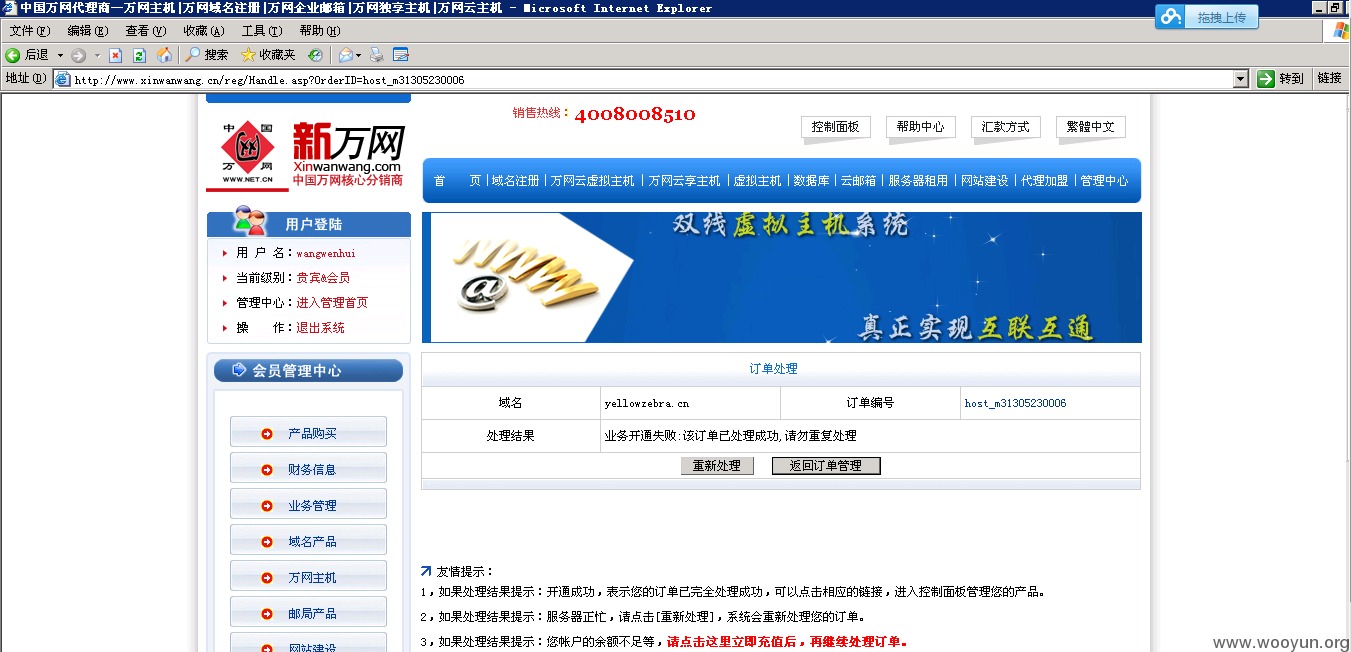Open 虚拟主机 navigation item
This screenshot has width=1351, height=652.
pos(757,181)
